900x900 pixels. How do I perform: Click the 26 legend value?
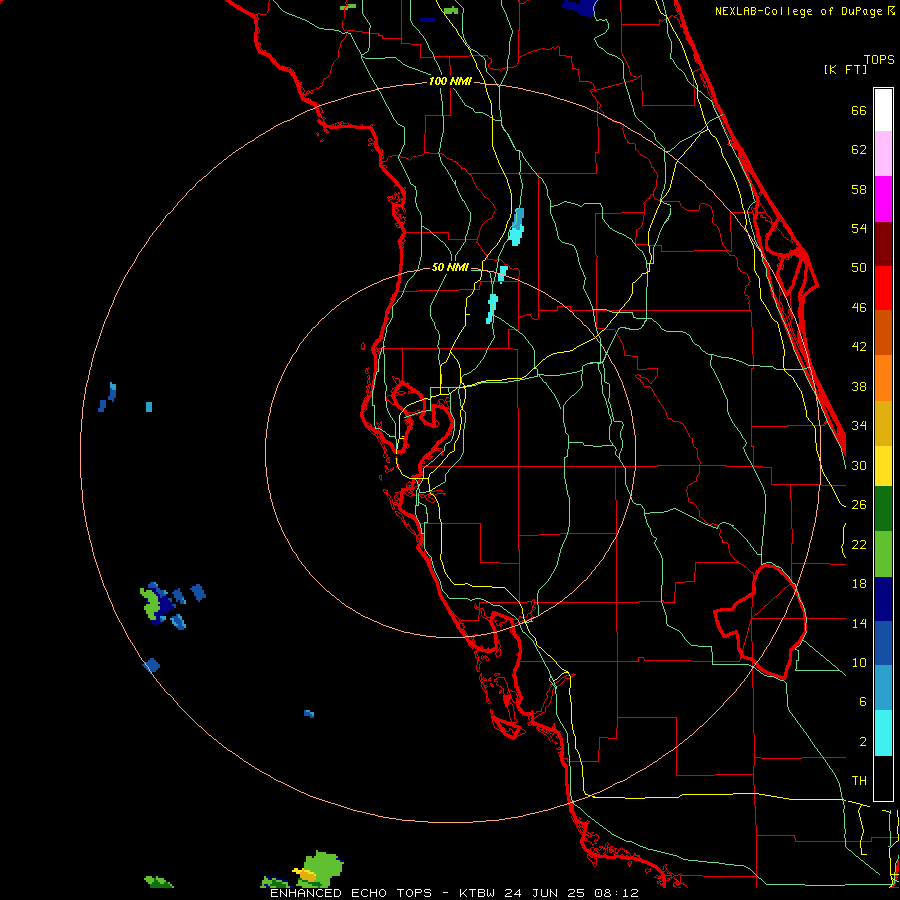pyautogui.click(x=859, y=505)
